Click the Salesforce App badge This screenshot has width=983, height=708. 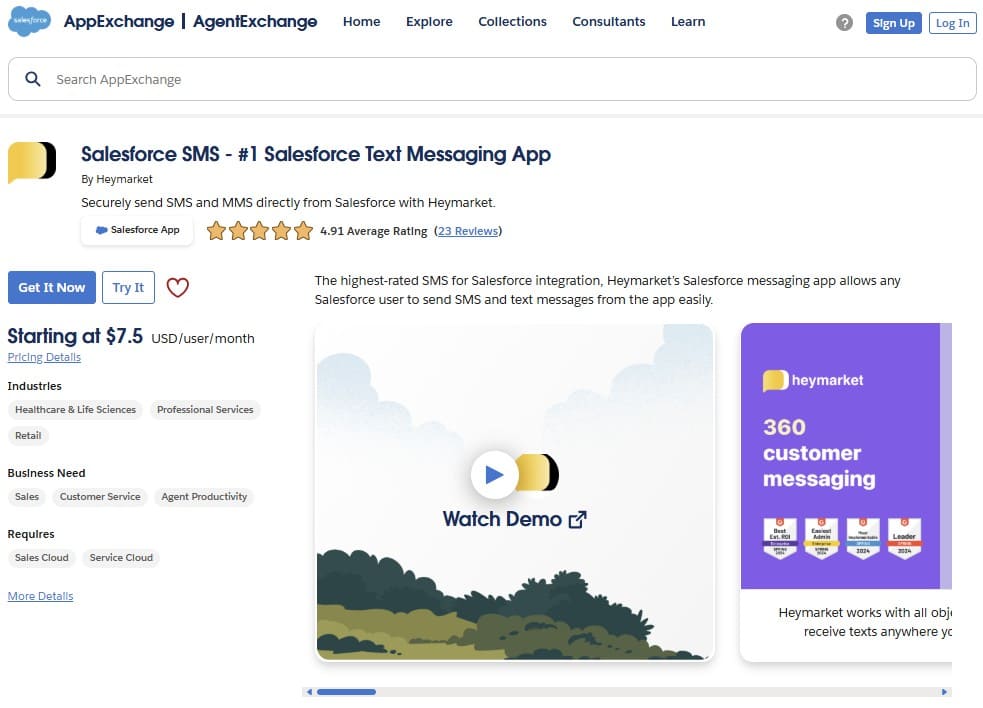[137, 230]
